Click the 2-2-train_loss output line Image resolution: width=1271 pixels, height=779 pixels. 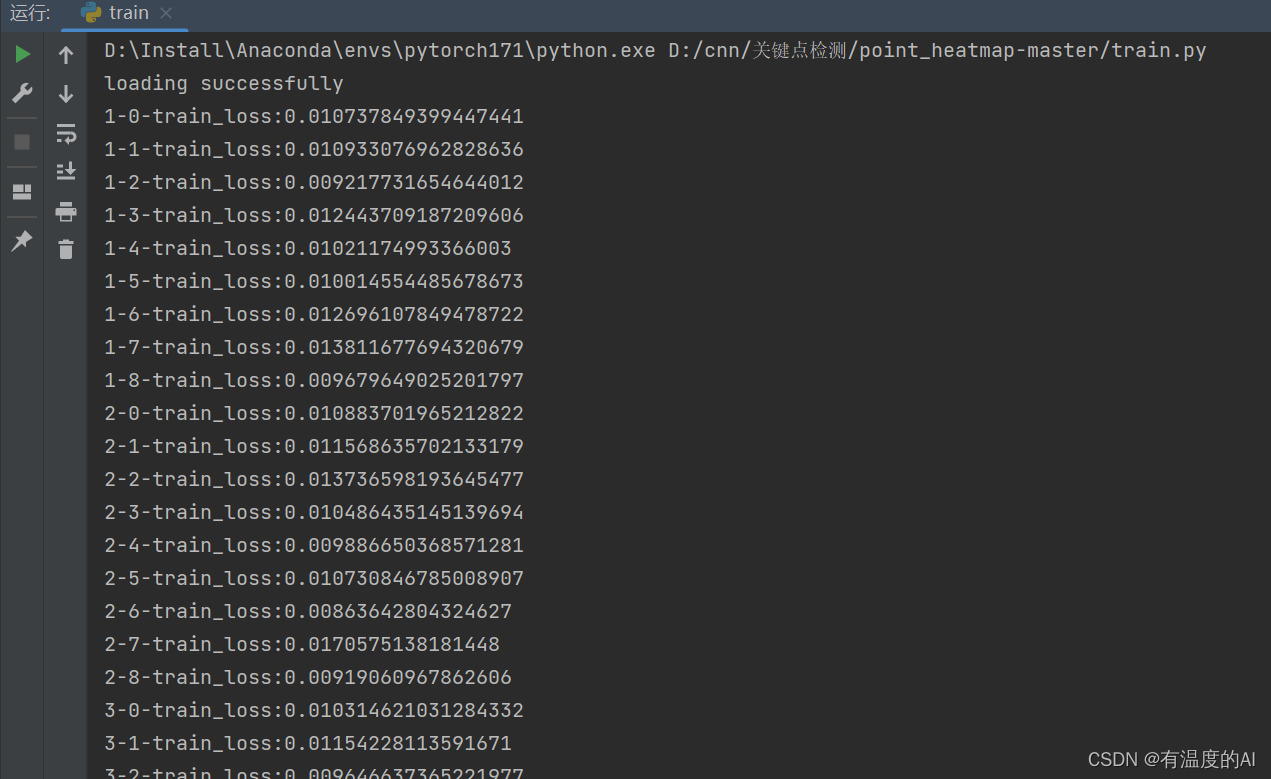[x=314, y=480]
